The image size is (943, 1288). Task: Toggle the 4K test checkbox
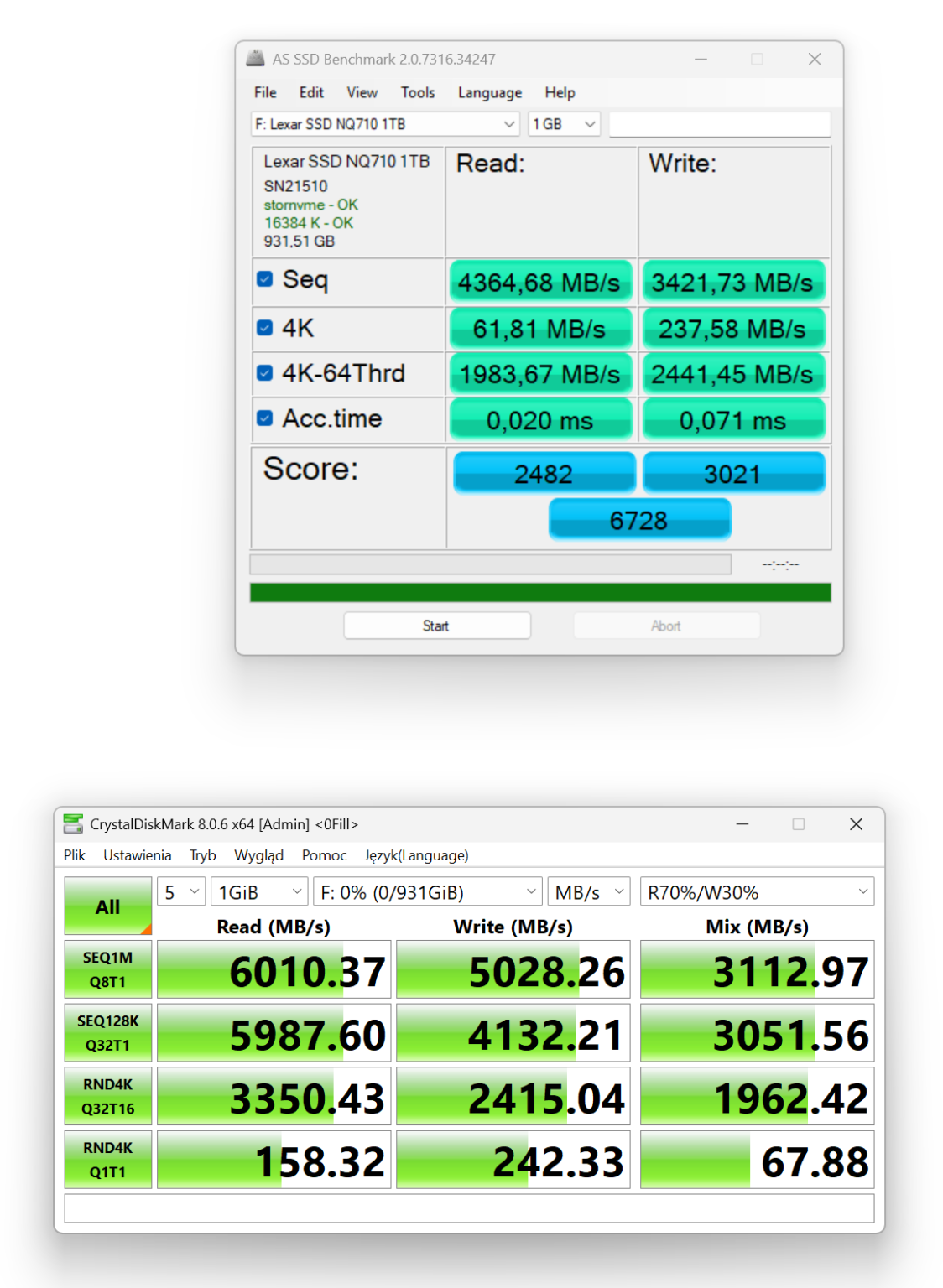coord(265,327)
